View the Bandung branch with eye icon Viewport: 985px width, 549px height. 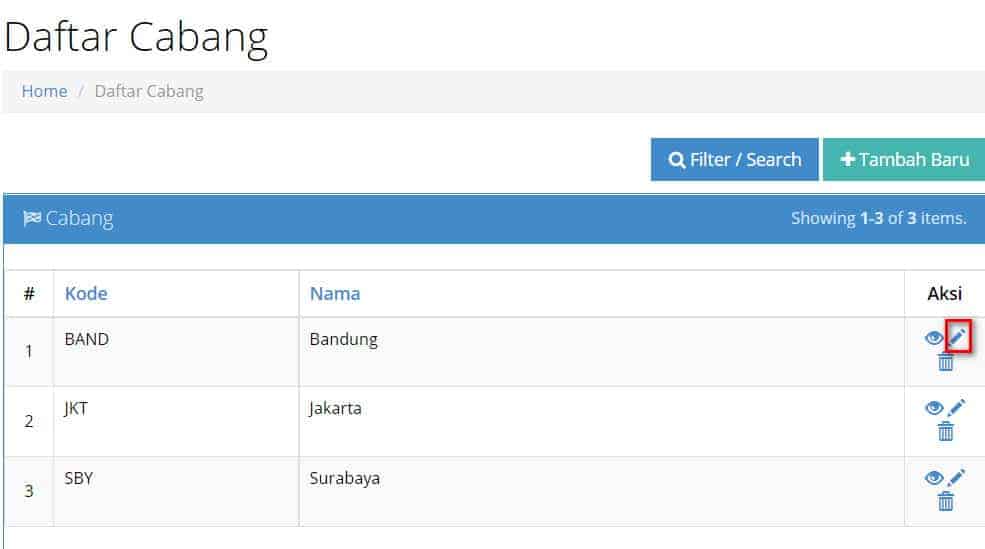point(933,338)
